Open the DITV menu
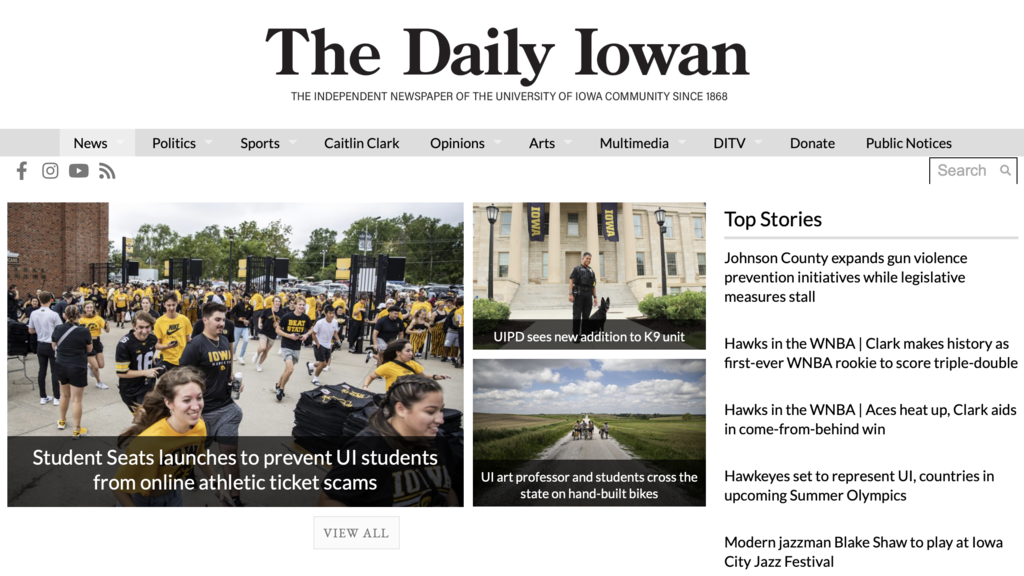 [729, 143]
